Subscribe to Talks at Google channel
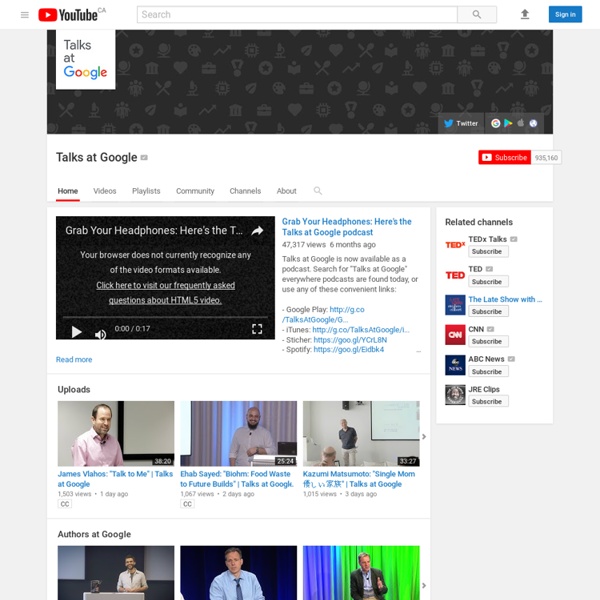 tap(504, 157)
